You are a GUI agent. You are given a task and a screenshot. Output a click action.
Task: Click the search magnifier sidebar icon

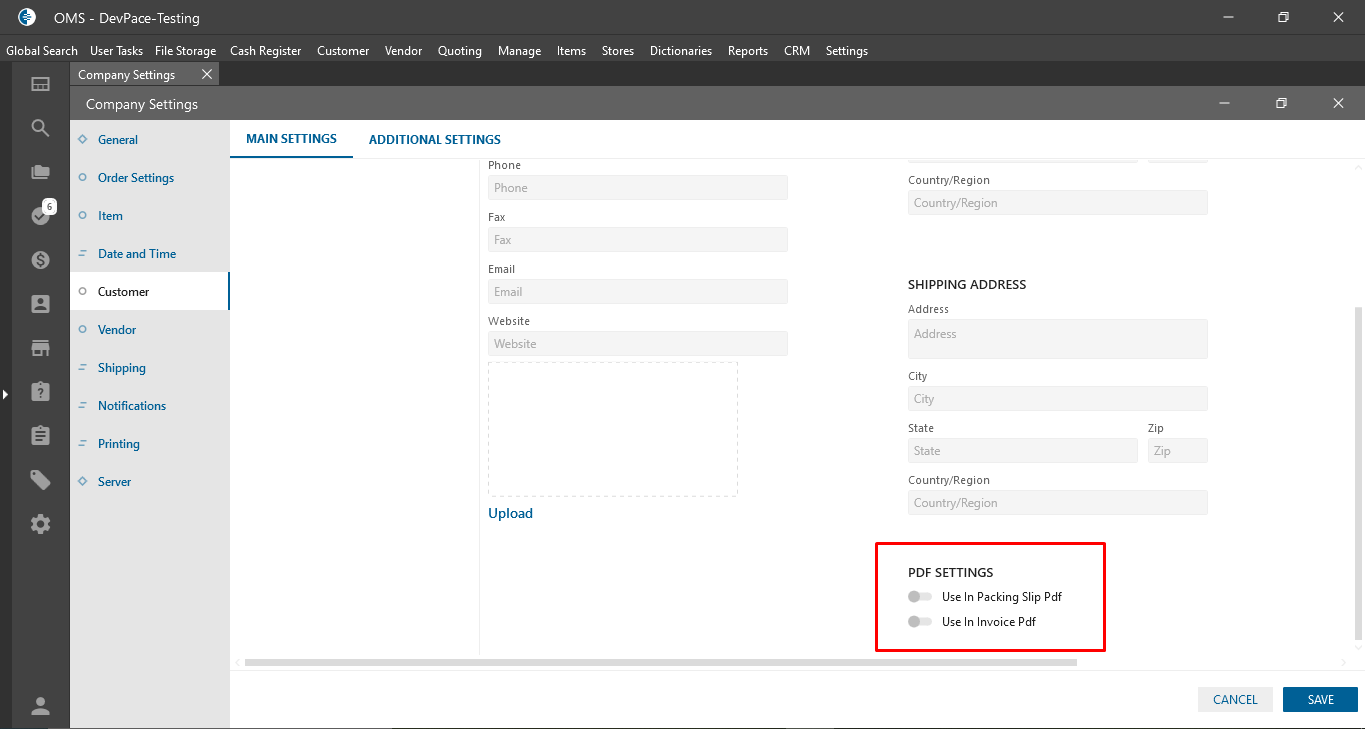click(x=40, y=128)
